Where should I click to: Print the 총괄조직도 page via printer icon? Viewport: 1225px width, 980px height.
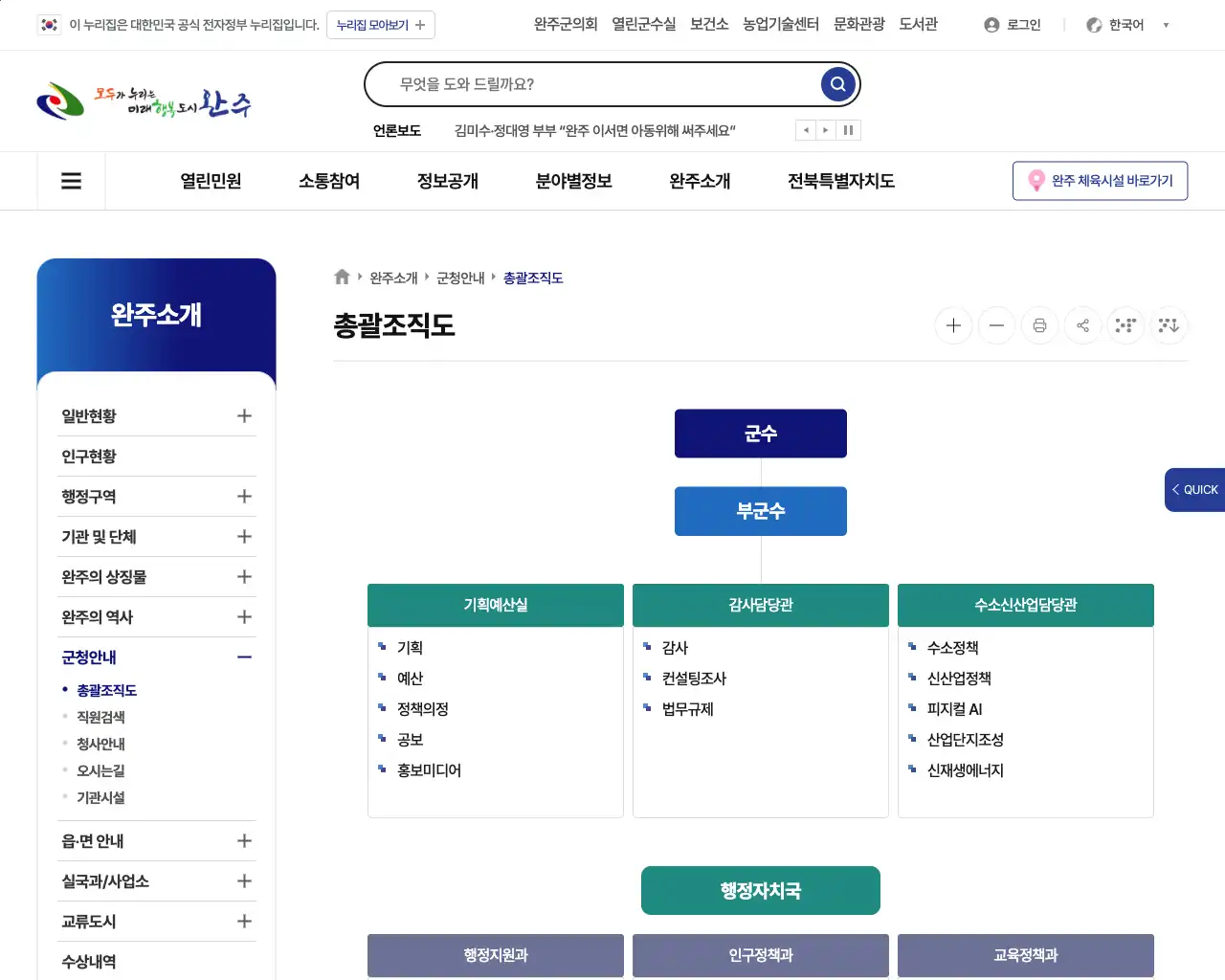pos(1039,325)
